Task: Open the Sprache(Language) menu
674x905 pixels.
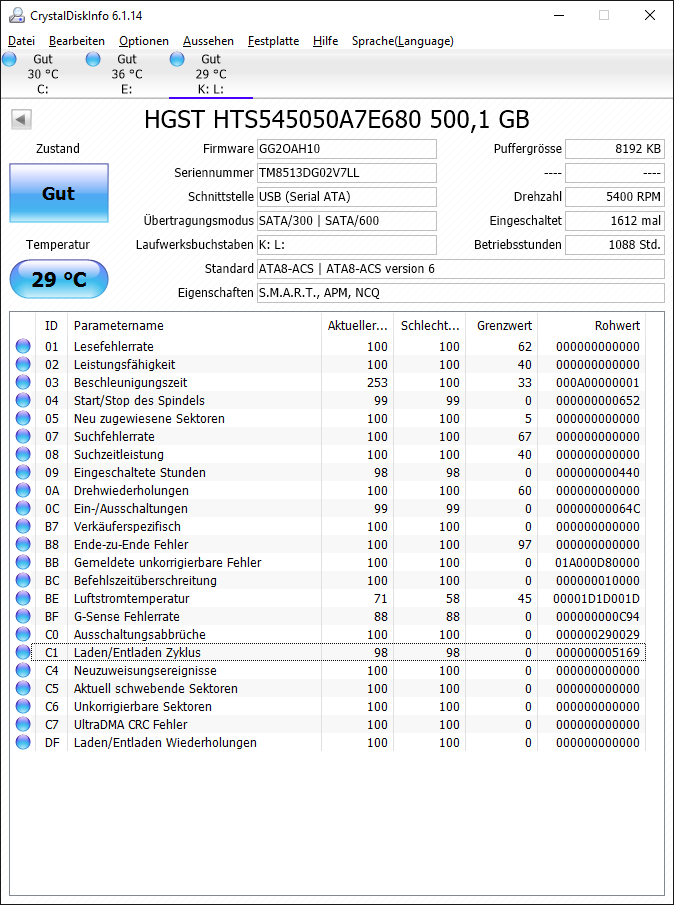Action: 403,41
